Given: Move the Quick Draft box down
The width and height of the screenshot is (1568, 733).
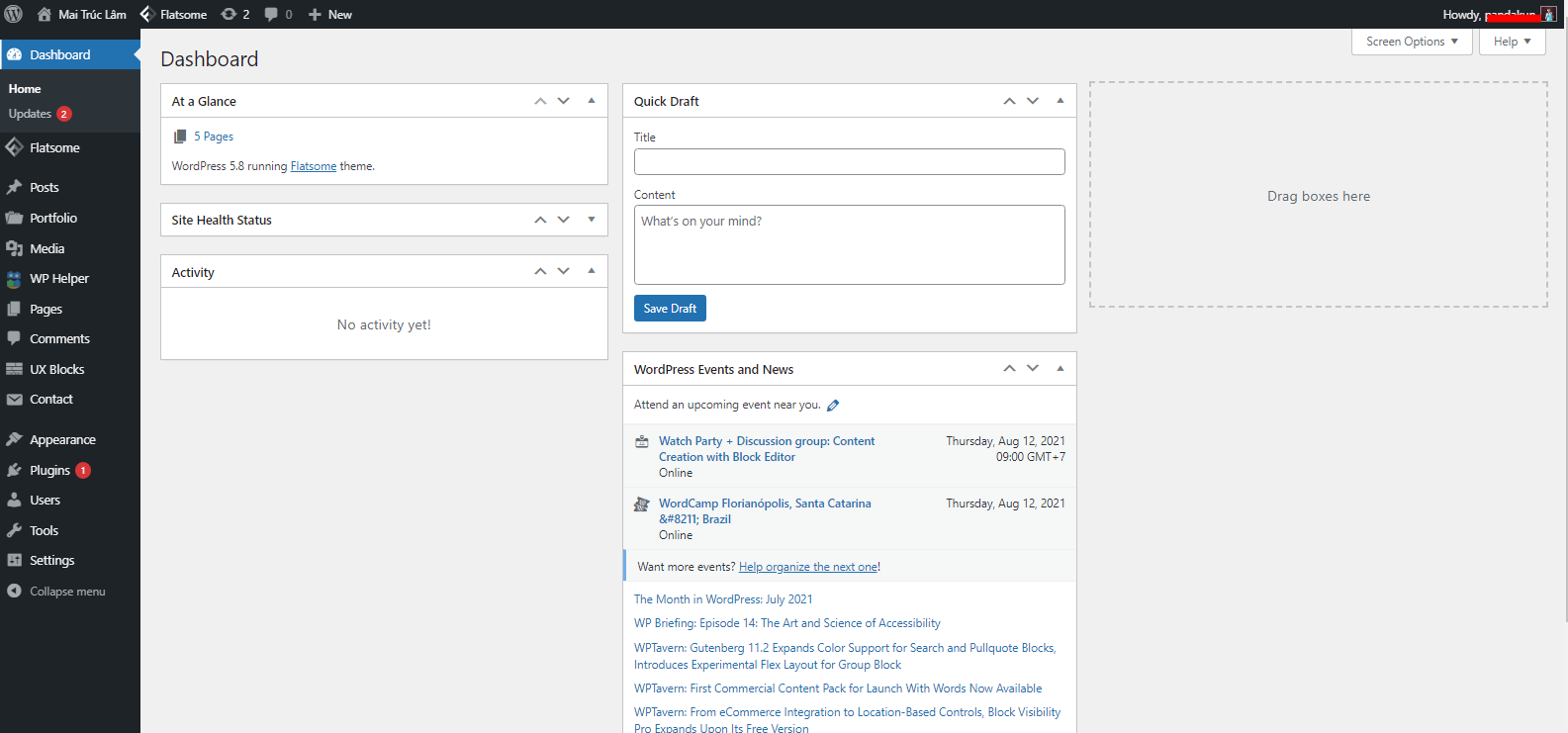Looking at the screenshot, I should pos(1033,101).
